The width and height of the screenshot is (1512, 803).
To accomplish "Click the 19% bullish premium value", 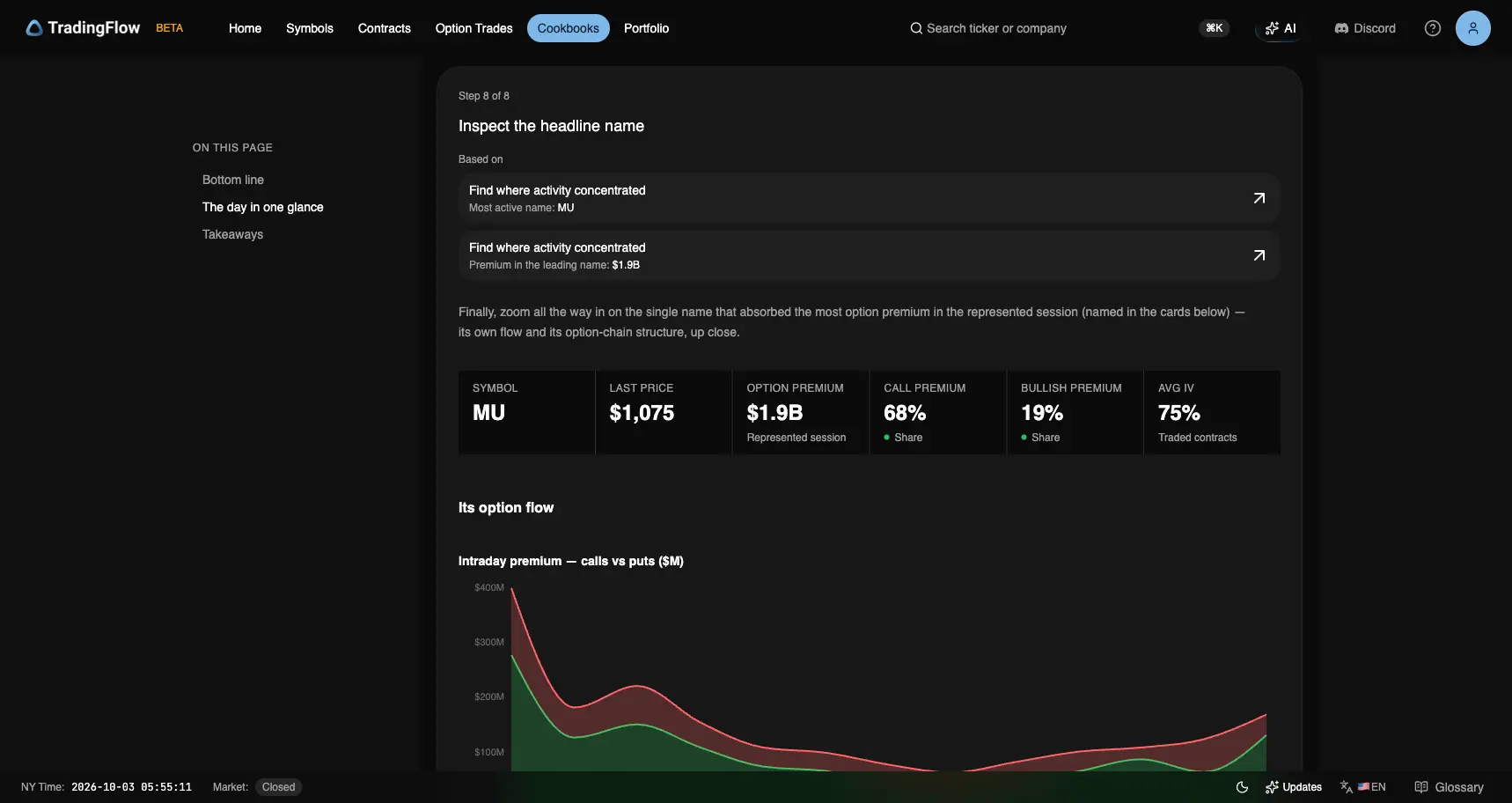I will [x=1042, y=413].
